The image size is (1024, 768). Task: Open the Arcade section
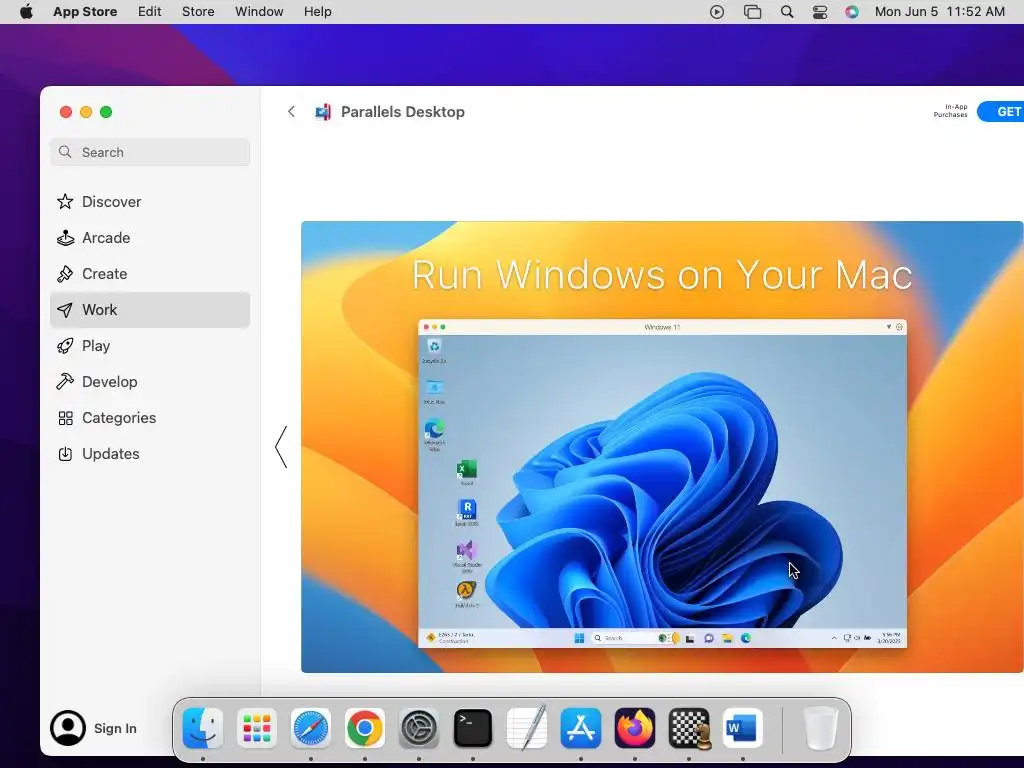click(x=150, y=238)
